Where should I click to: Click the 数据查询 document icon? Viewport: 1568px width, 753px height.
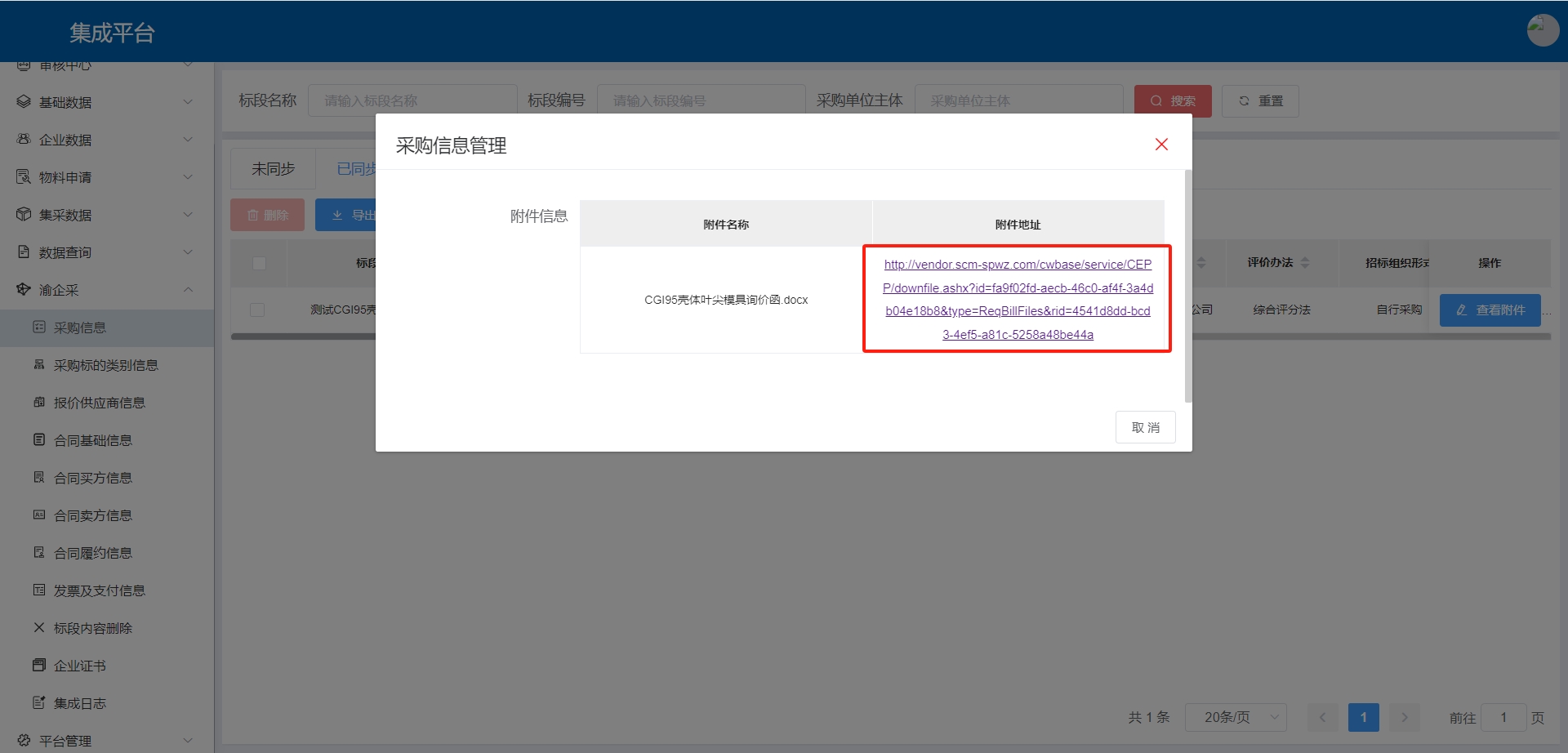(24, 252)
